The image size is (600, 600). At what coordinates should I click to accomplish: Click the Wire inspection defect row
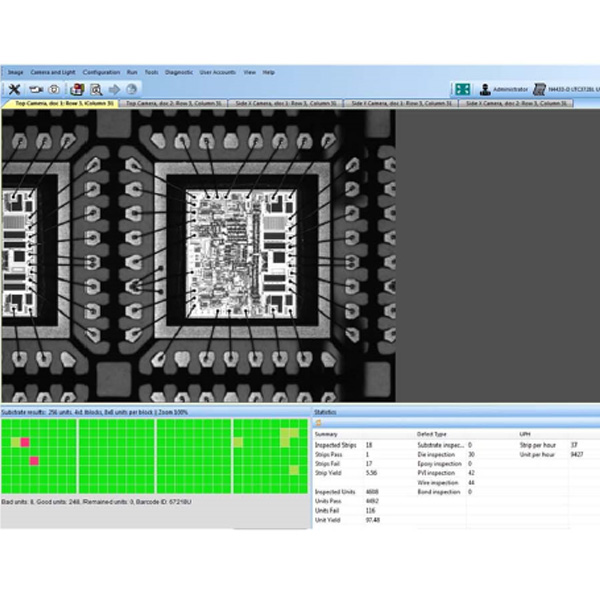[446, 483]
